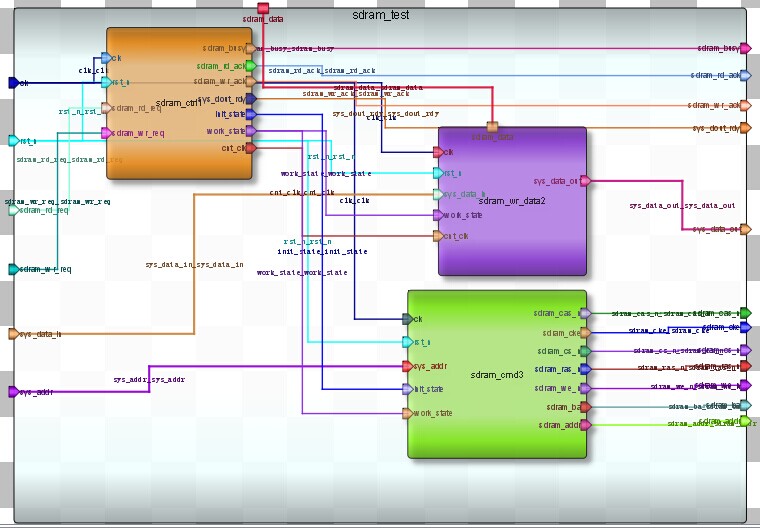The image size is (760, 528).
Task: Select sdram_we_n output pin on sdram_cmd3
Action: pos(586,388)
